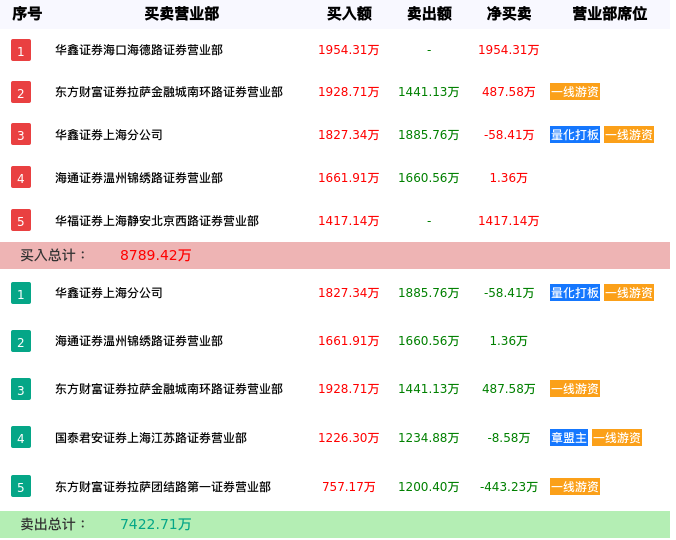Click 一线游资 tag on sell row 1
Viewport: 676px width, 540px height.
point(629,293)
